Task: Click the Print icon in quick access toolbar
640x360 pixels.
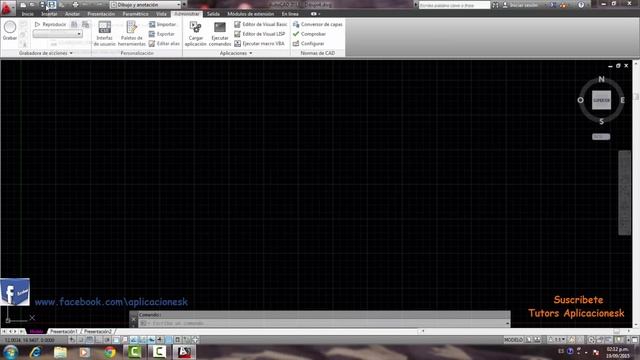Action: [76, 5]
